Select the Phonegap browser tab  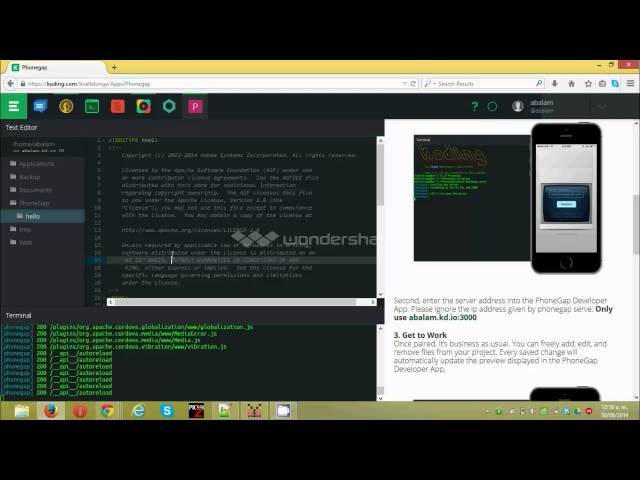[57, 68]
